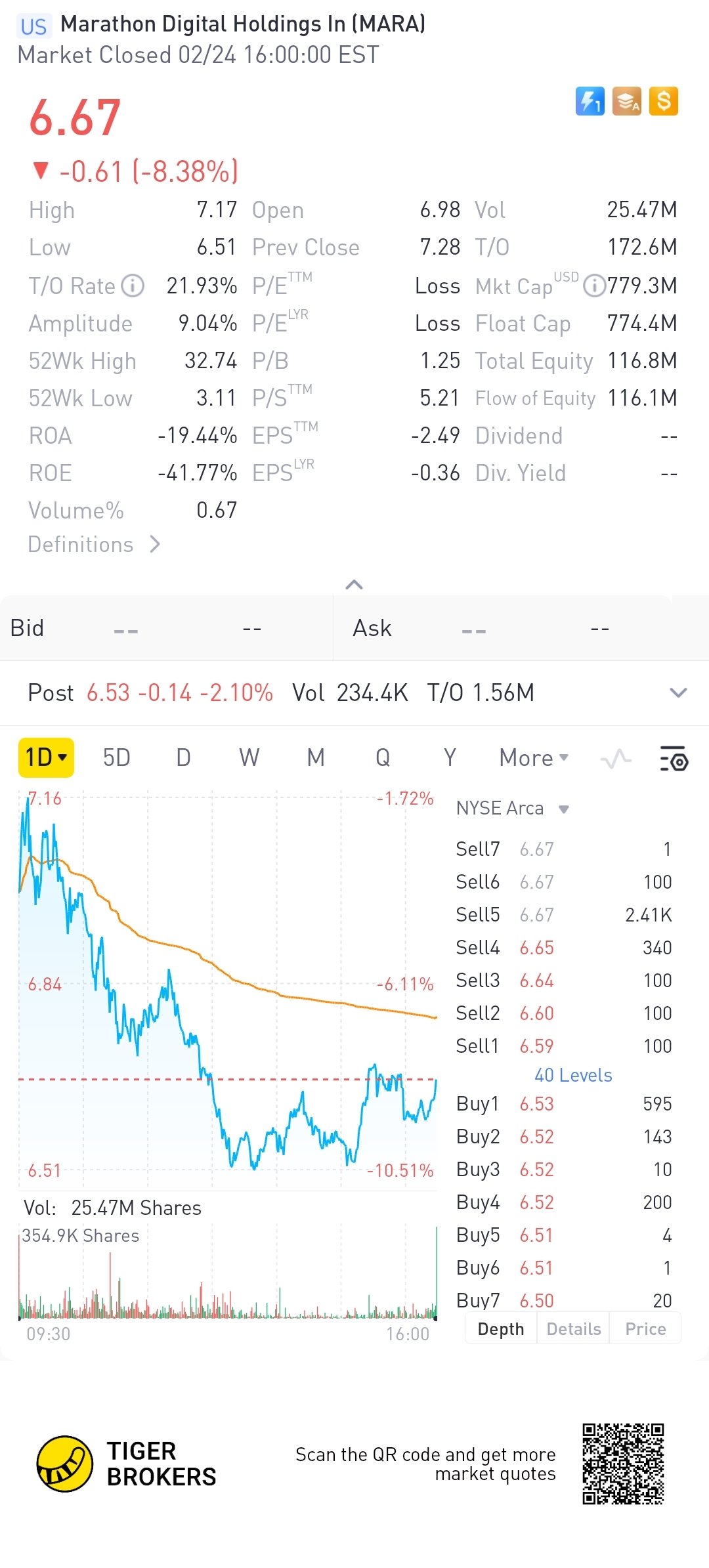Image resolution: width=709 pixels, height=1568 pixels.
Task: Switch to the Q quarterly chart tab
Action: [383, 758]
